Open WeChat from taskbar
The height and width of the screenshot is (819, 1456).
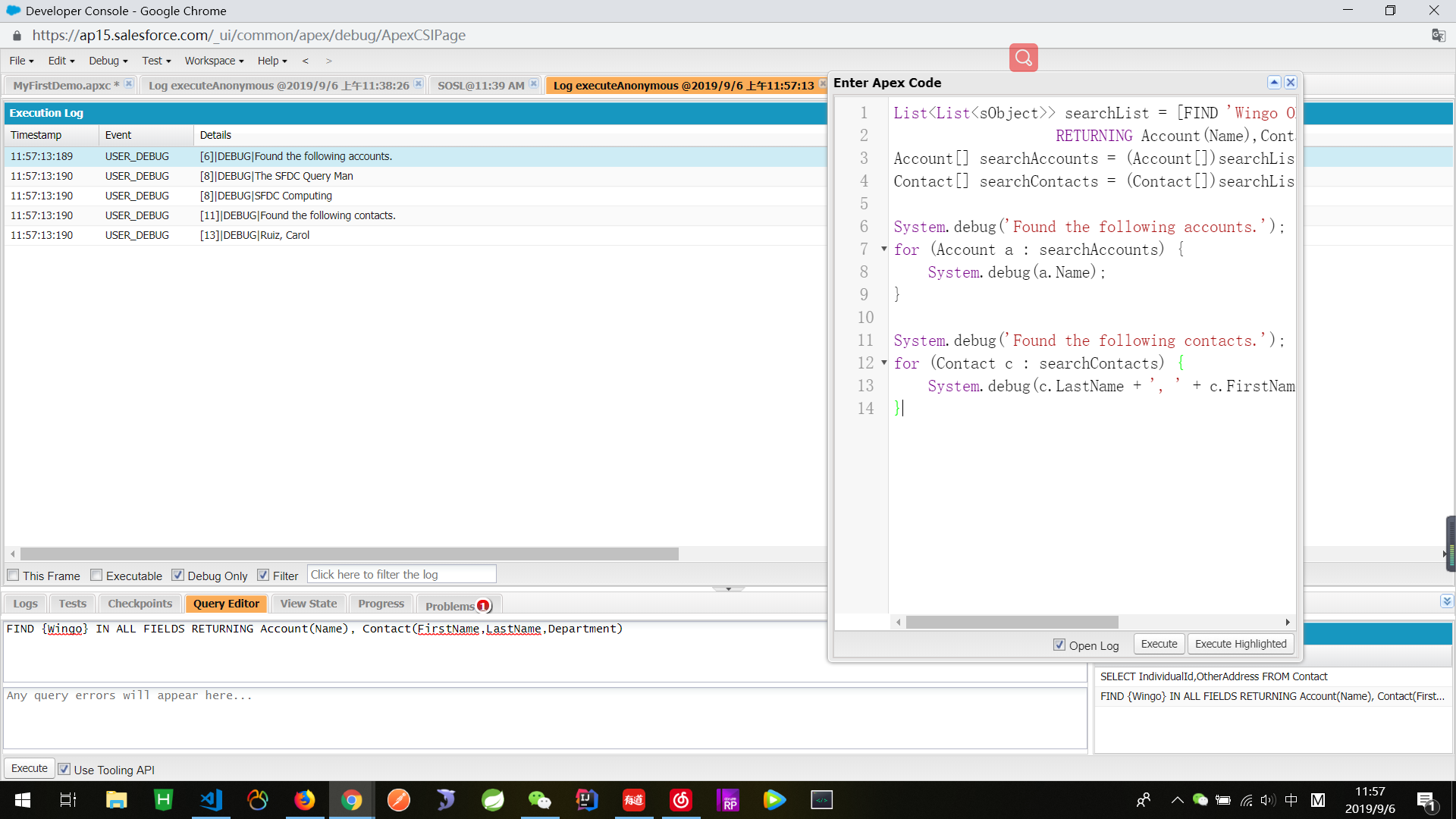(x=540, y=800)
